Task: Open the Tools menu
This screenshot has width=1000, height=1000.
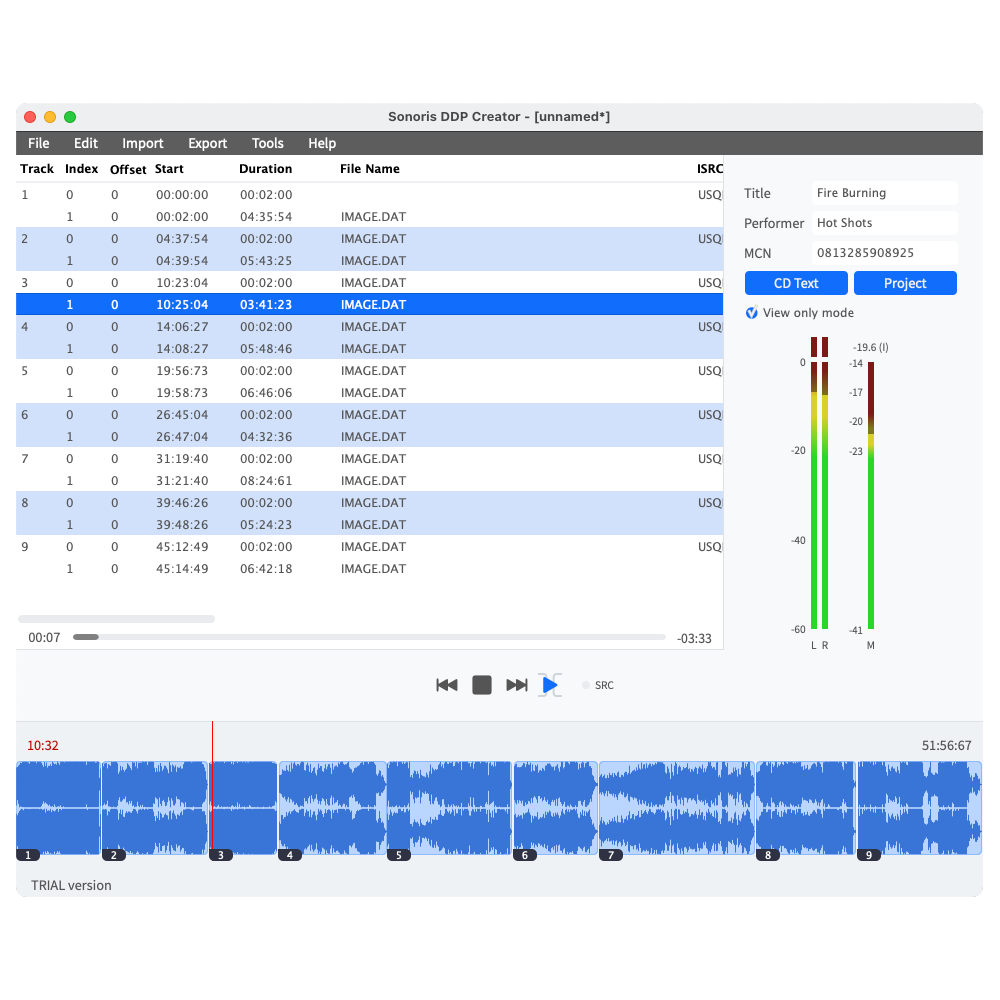Action: click(268, 143)
